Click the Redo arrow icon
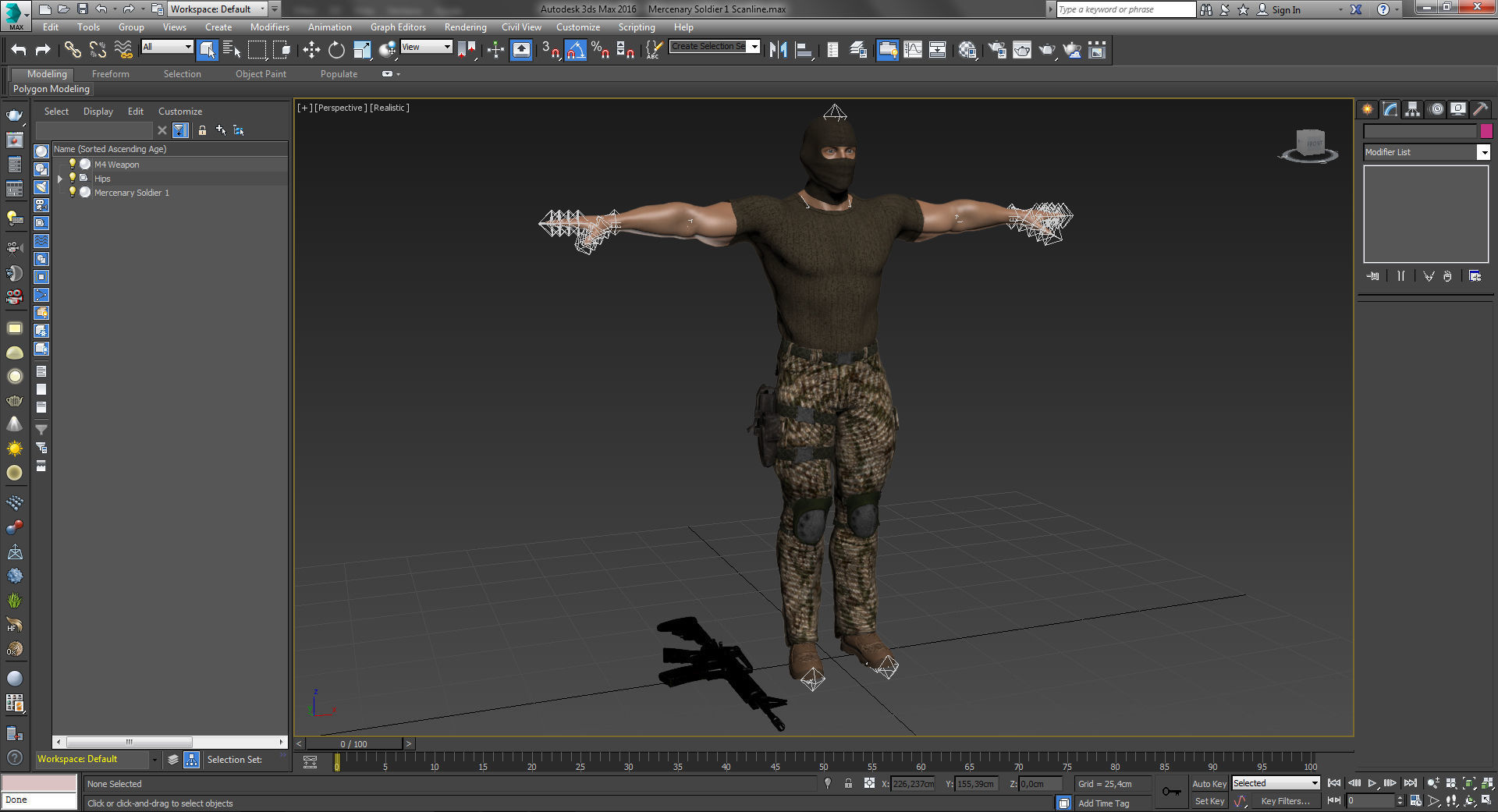Image resolution: width=1498 pixels, height=812 pixels. coord(44,50)
